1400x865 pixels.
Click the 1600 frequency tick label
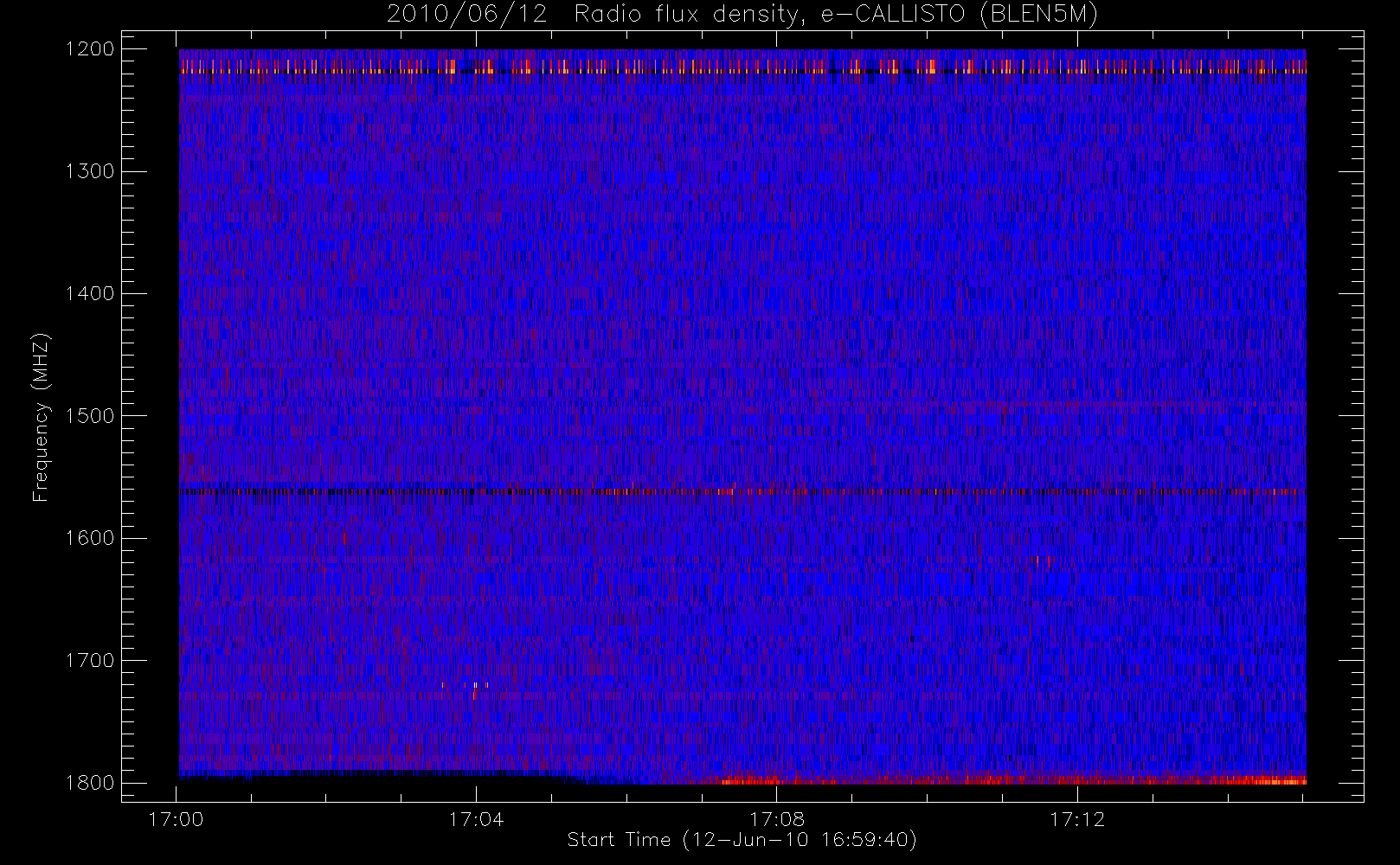click(x=90, y=538)
